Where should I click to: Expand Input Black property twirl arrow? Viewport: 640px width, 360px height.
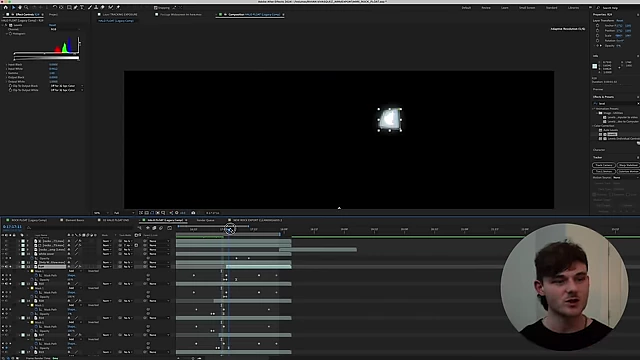[x=6, y=64]
